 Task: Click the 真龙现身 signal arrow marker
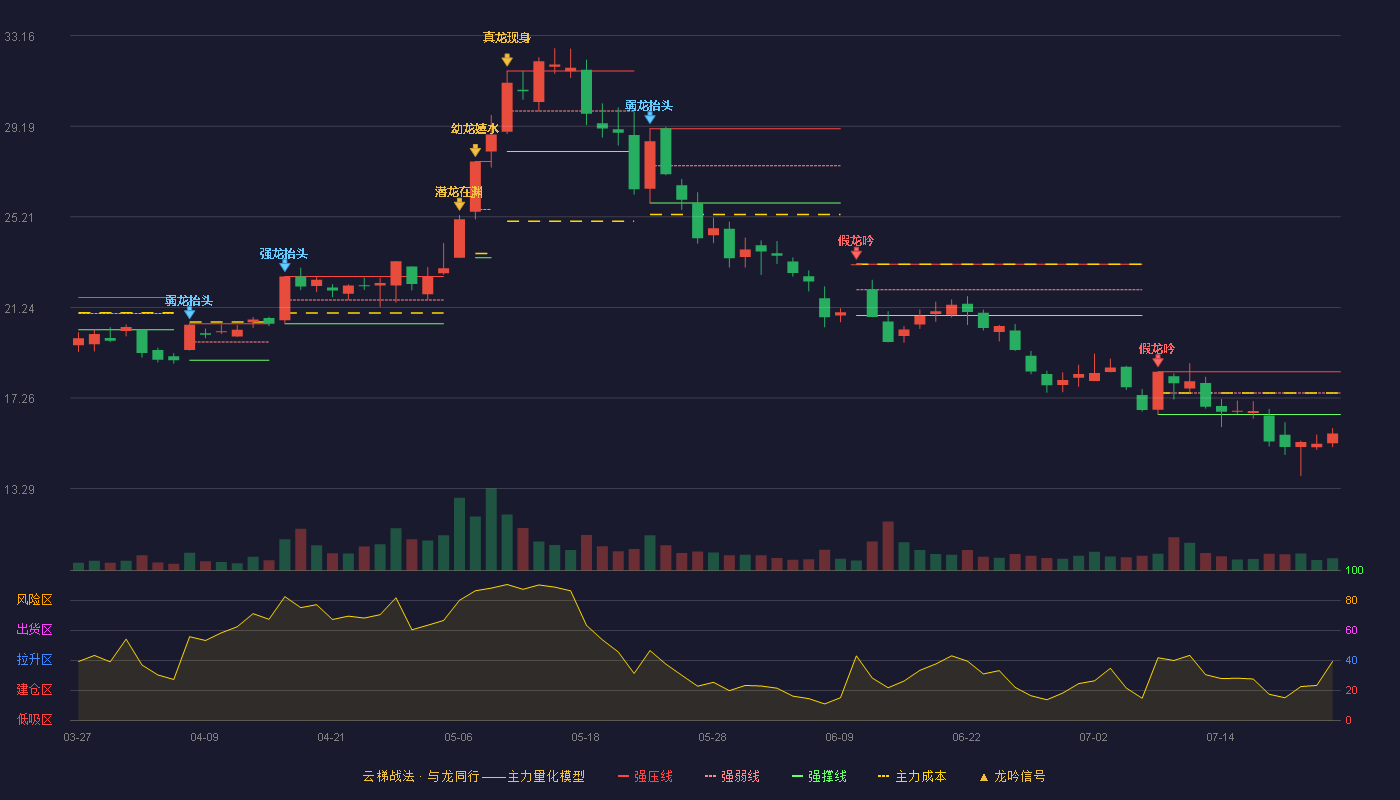click(507, 60)
